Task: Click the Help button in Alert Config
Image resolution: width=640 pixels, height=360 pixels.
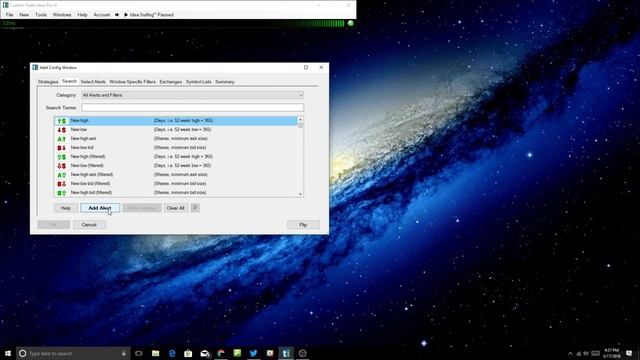Action: click(x=66, y=208)
